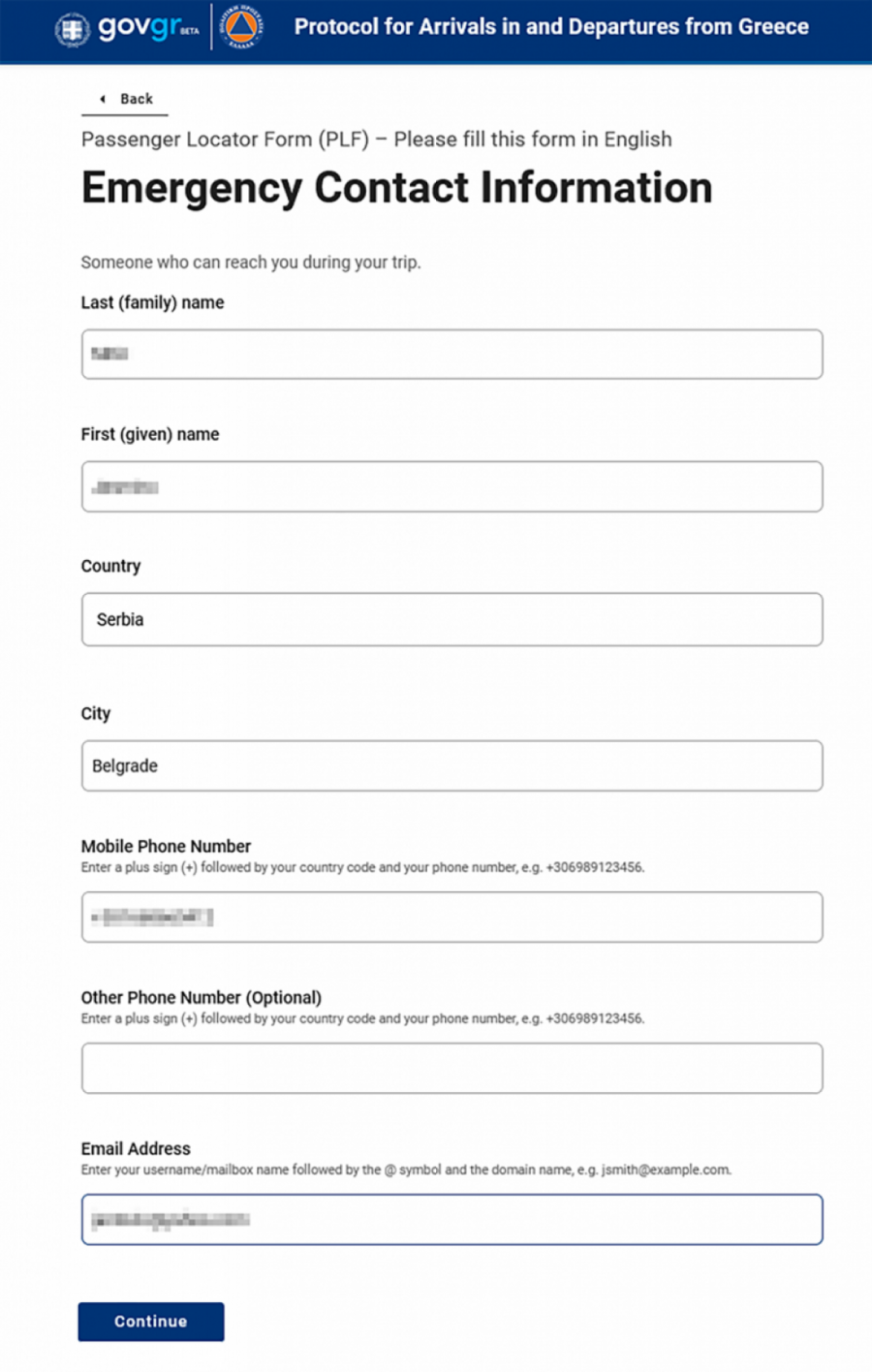Click the Email Address label
Screen dimensions: 872x1372
(x=136, y=1148)
